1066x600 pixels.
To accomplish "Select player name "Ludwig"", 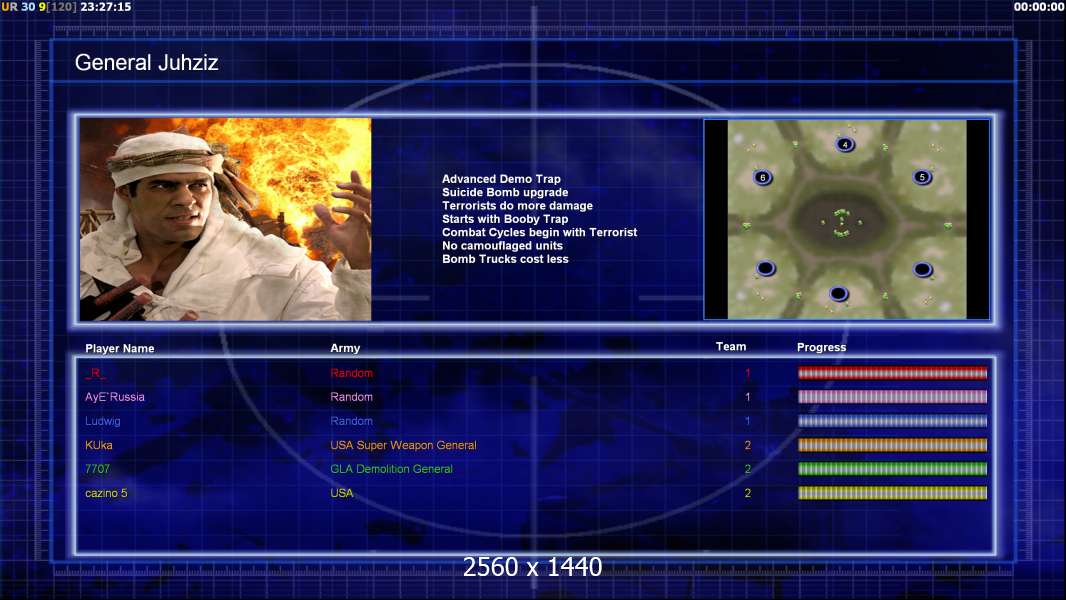I will coord(103,421).
